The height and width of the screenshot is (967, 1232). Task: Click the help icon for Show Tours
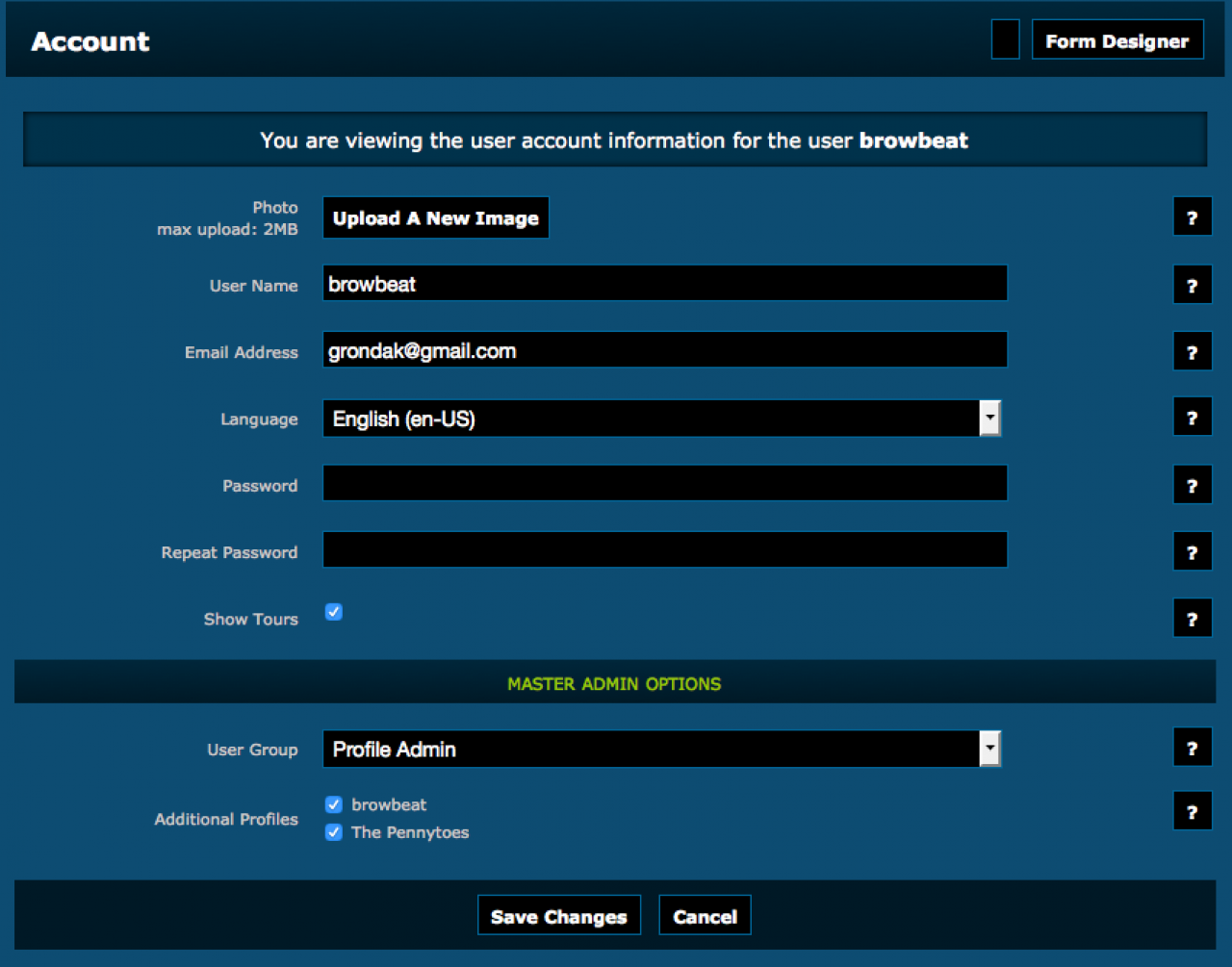[1192, 619]
